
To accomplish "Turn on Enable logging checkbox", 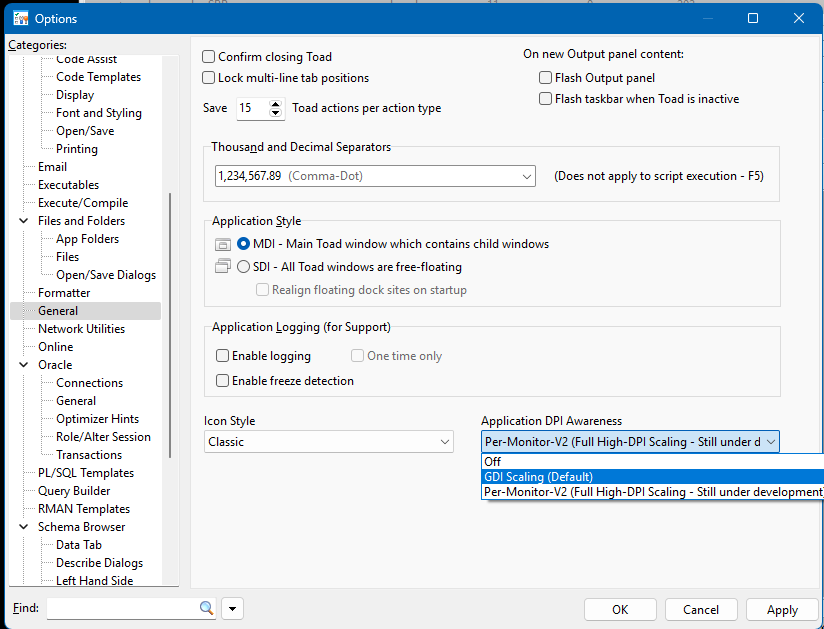I will pos(222,356).
